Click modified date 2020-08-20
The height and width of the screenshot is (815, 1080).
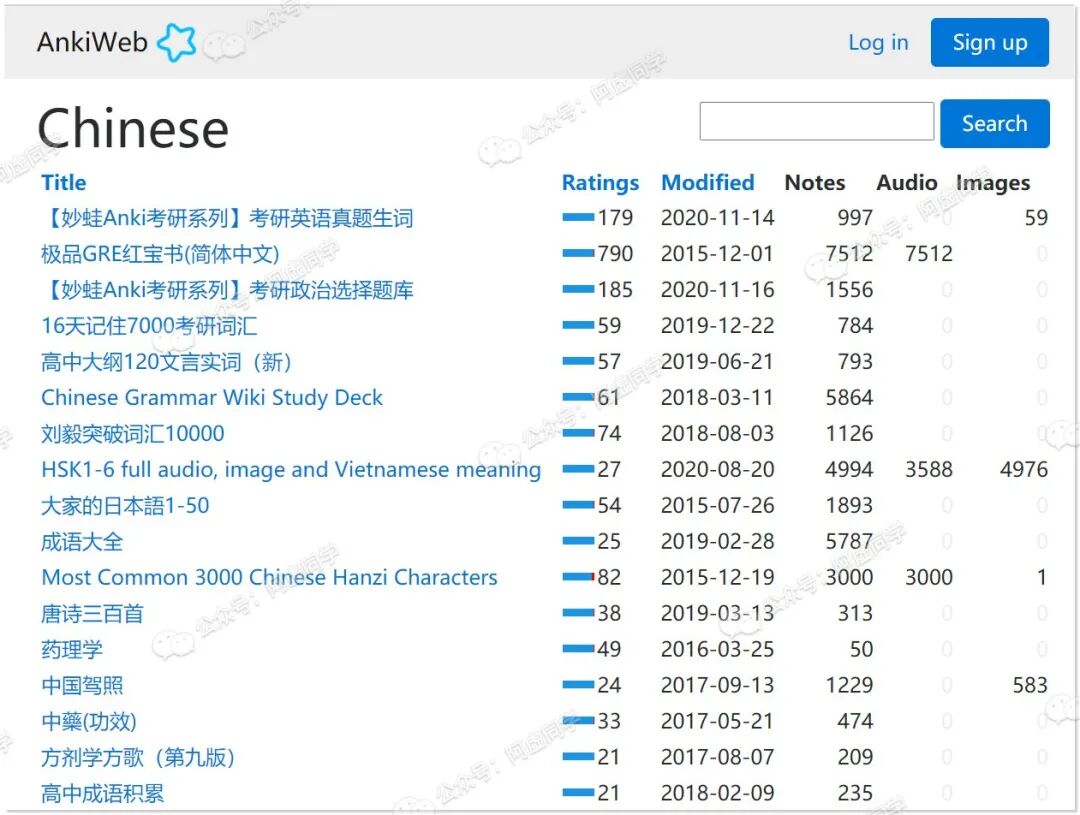point(717,469)
